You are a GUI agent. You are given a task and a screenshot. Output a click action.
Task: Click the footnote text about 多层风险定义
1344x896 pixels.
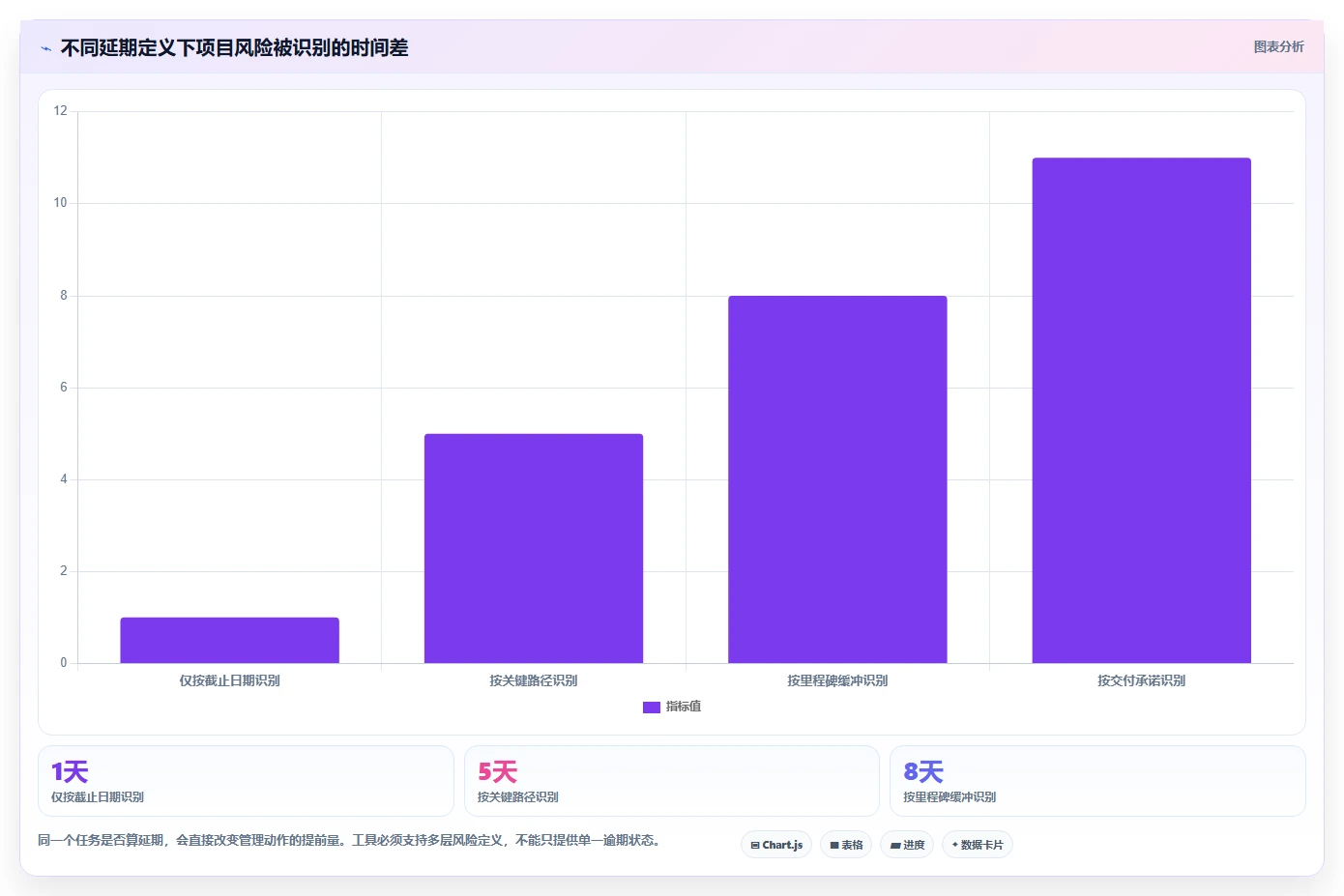pyautogui.click(x=349, y=840)
